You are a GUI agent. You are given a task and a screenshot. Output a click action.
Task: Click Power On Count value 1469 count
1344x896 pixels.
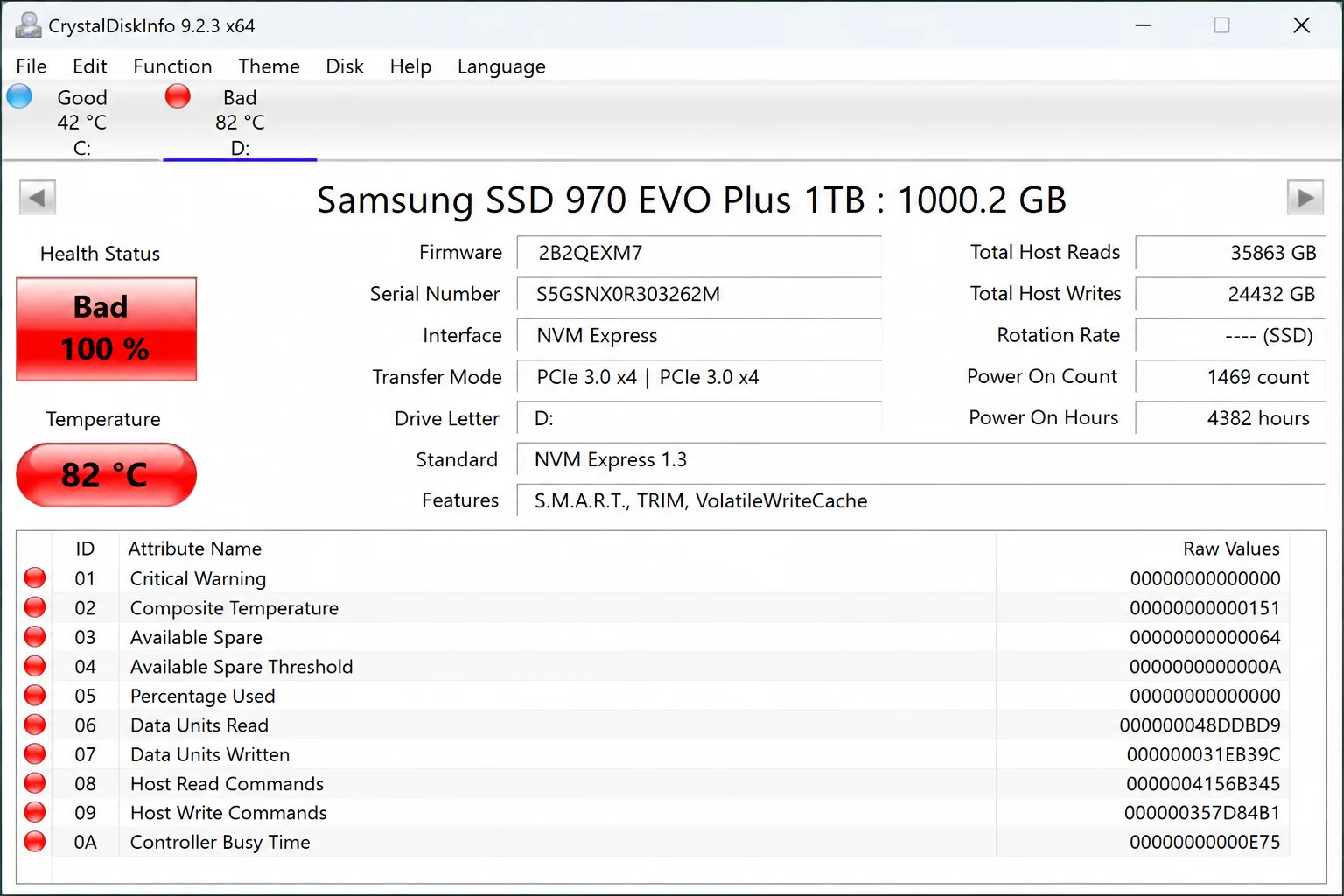(x=1230, y=377)
